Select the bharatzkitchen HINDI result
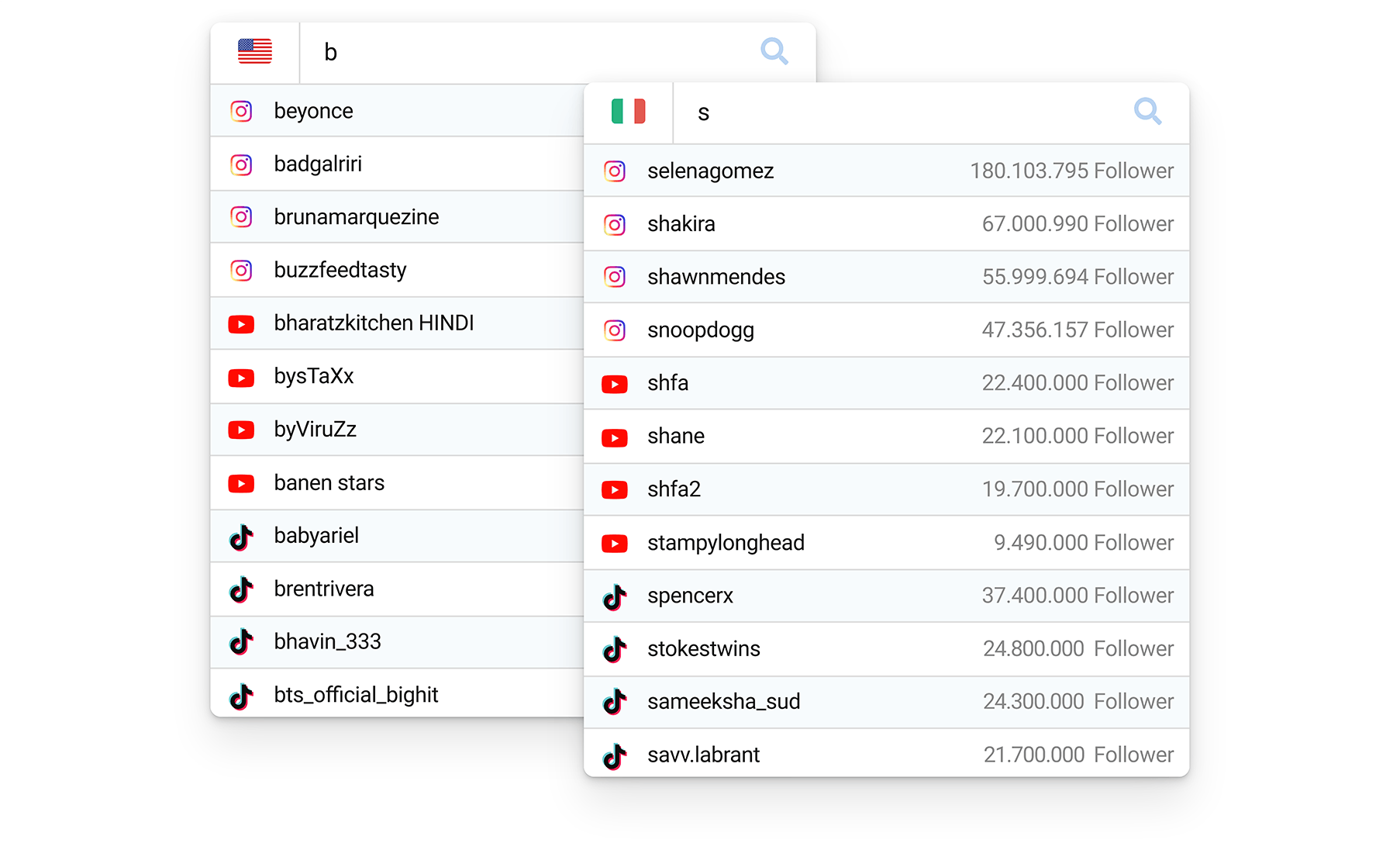Screen dimensions: 1400x850 (374, 323)
